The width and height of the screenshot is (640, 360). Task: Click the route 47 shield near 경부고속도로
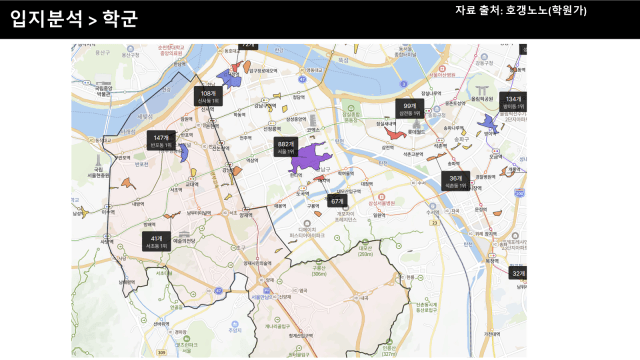[x=218, y=291]
